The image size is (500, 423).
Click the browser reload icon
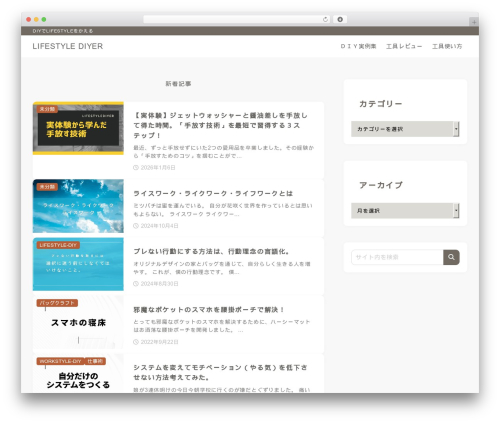325,19
